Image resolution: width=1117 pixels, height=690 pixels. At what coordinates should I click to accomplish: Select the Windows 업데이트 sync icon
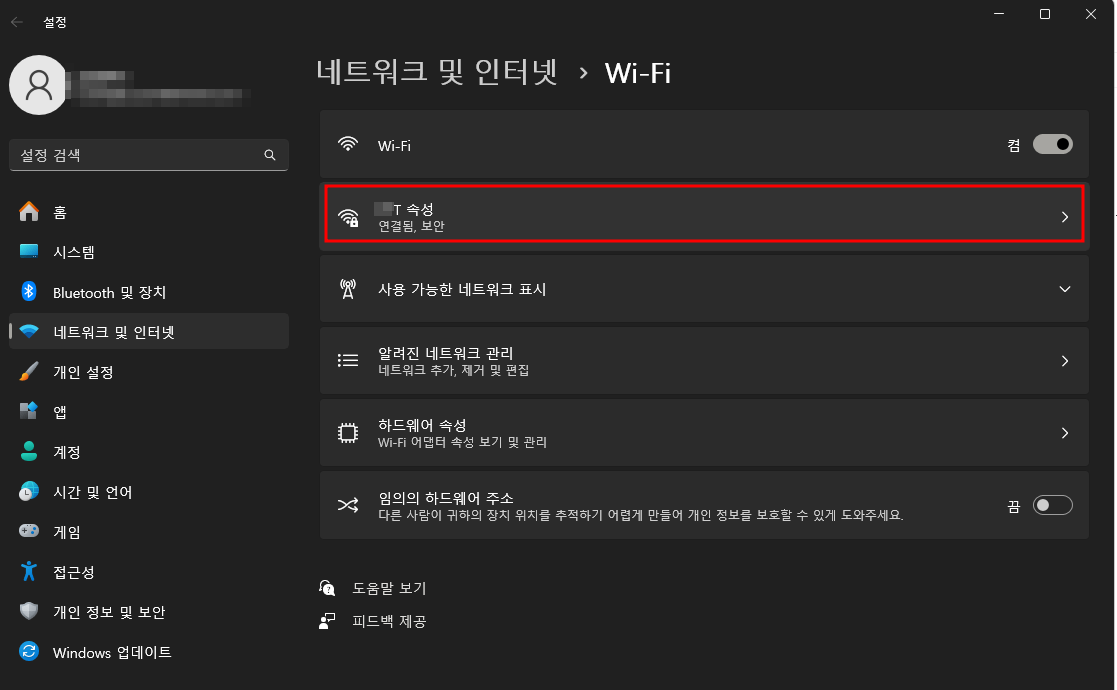click(x=28, y=651)
